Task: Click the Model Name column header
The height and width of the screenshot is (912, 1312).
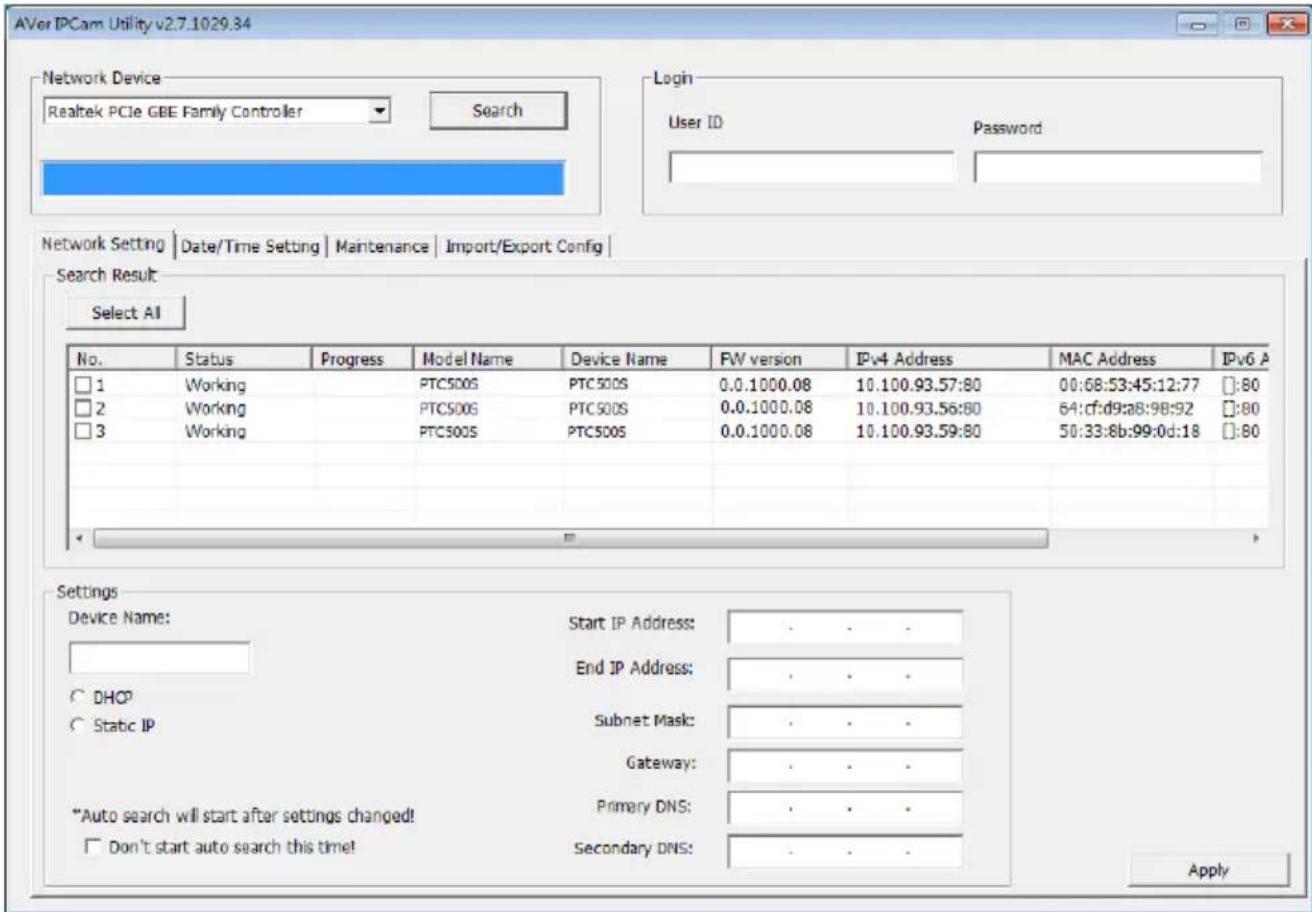Action: (487, 358)
